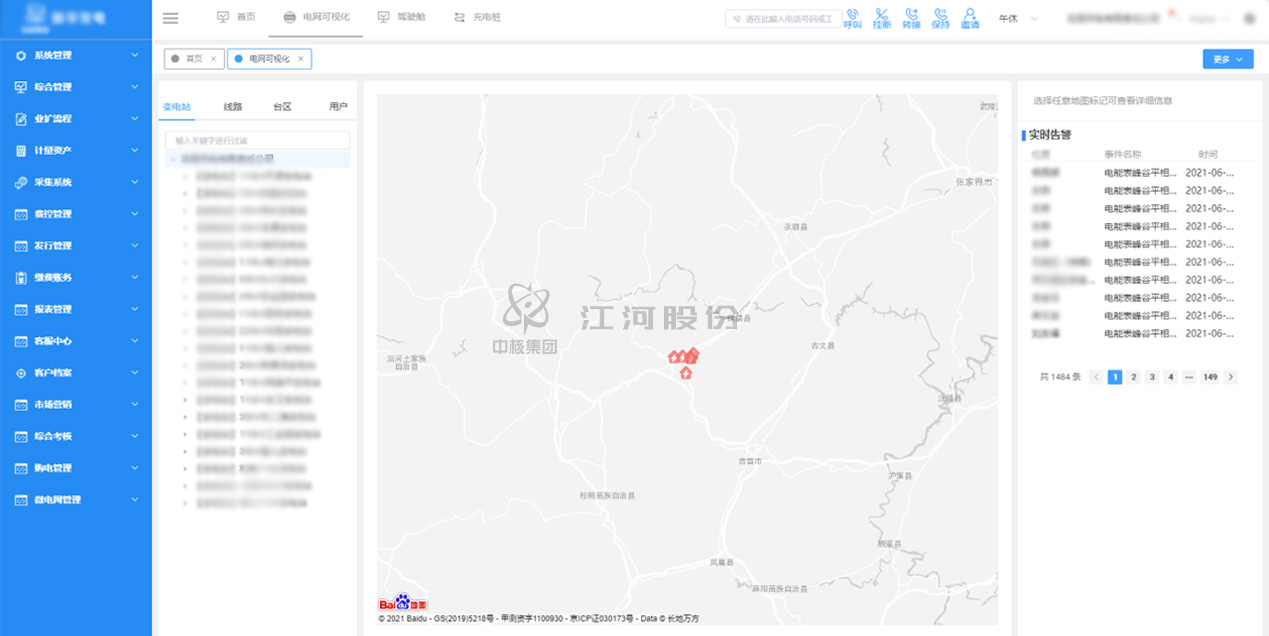1269x636 pixels.
Task: Expand the 采集系统 sidebar menu
Action: (x=76, y=182)
